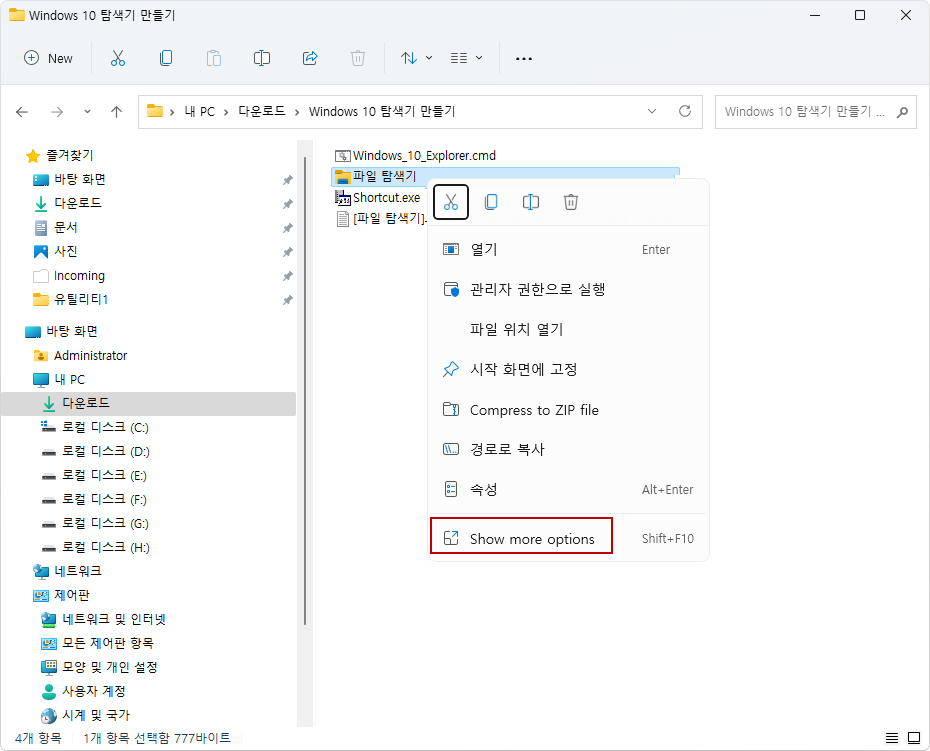Viewport: 930px width, 751px height.
Task: Click Show more options in the context menu
Action: pyautogui.click(x=568, y=539)
